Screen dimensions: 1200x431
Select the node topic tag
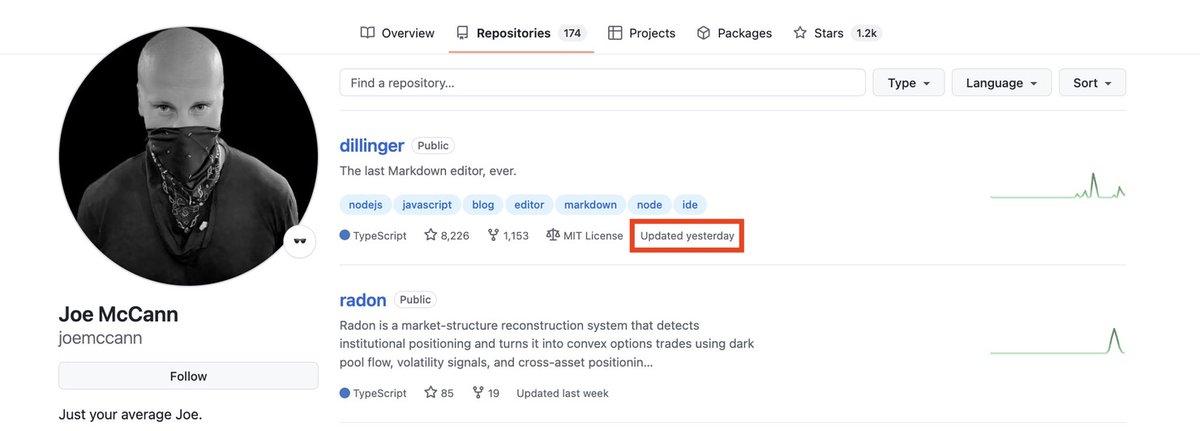click(x=649, y=205)
